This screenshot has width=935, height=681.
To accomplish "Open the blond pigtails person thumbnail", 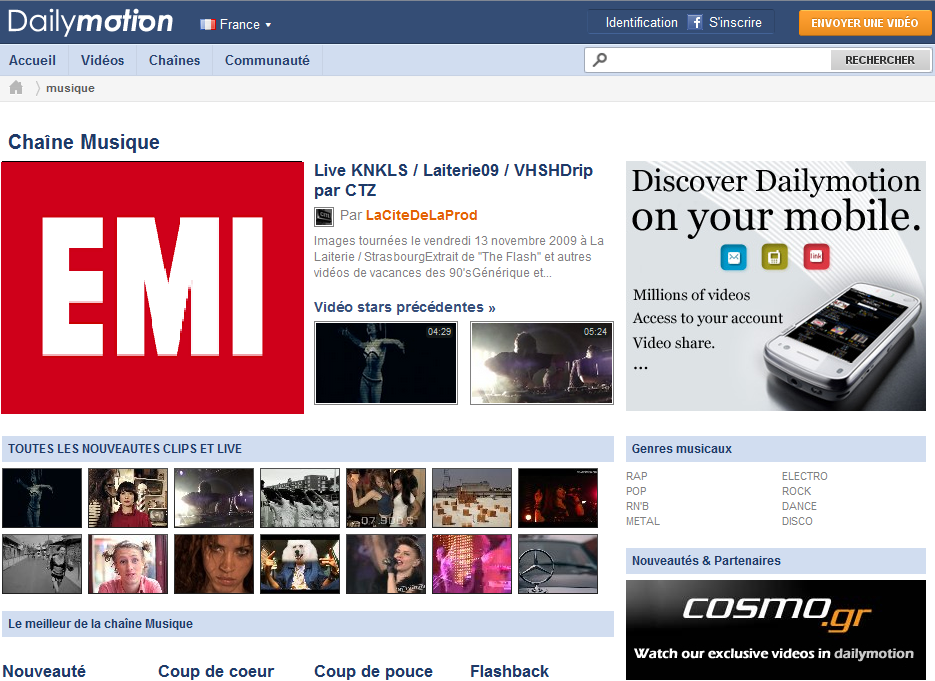I will coord(128,564).
